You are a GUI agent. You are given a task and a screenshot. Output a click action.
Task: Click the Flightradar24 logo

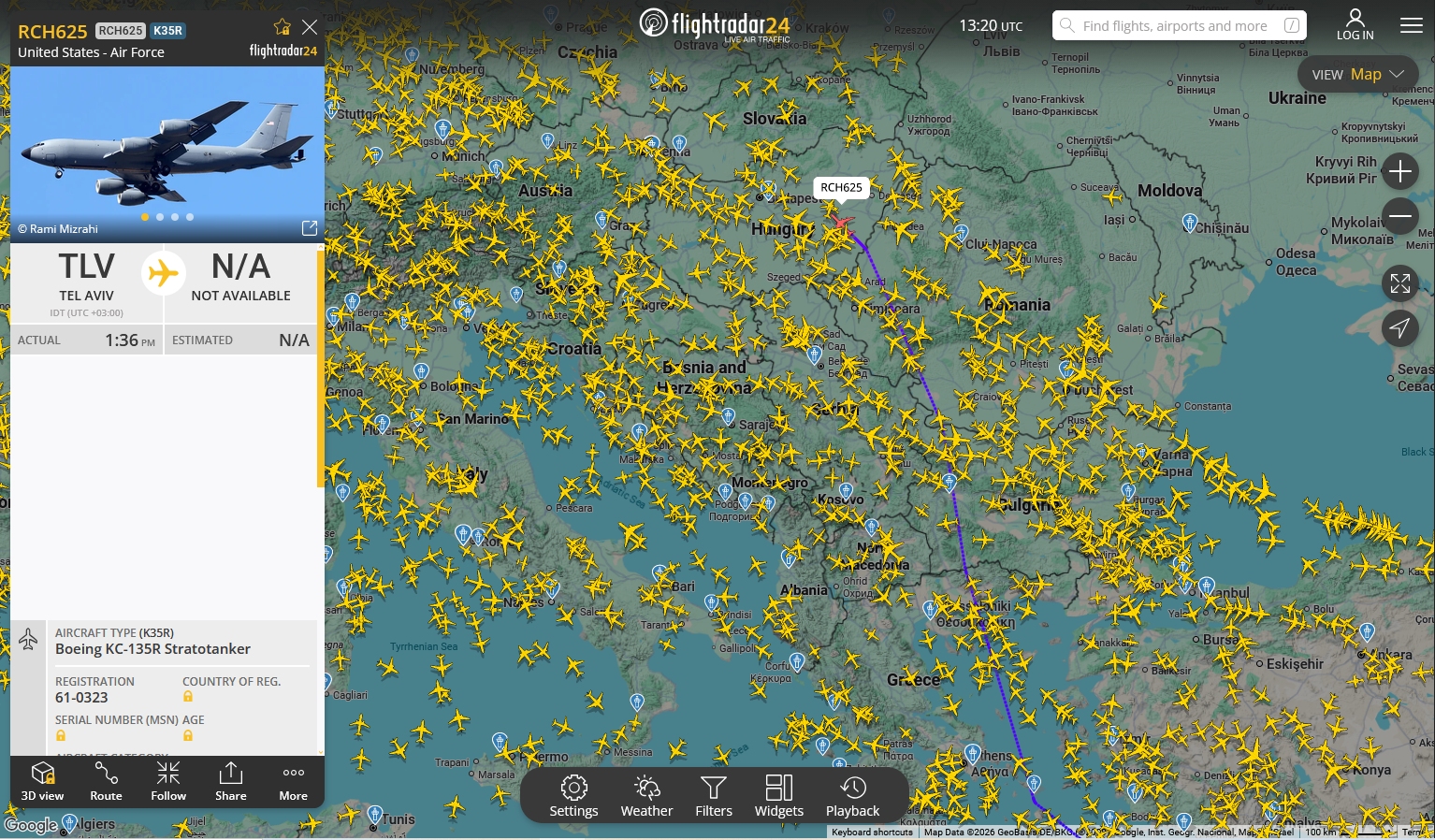[x=715, y=24]
